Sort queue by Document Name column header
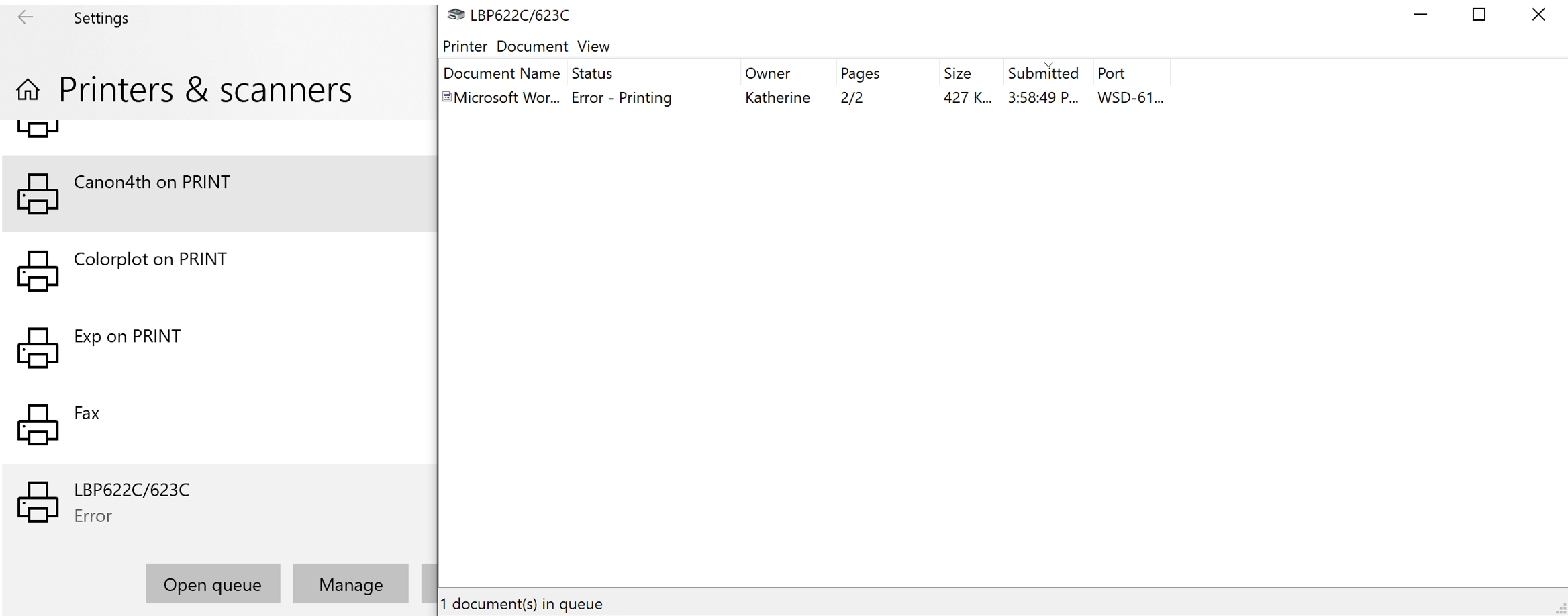This screenshot has width=1568, height=616. (501, 73)
